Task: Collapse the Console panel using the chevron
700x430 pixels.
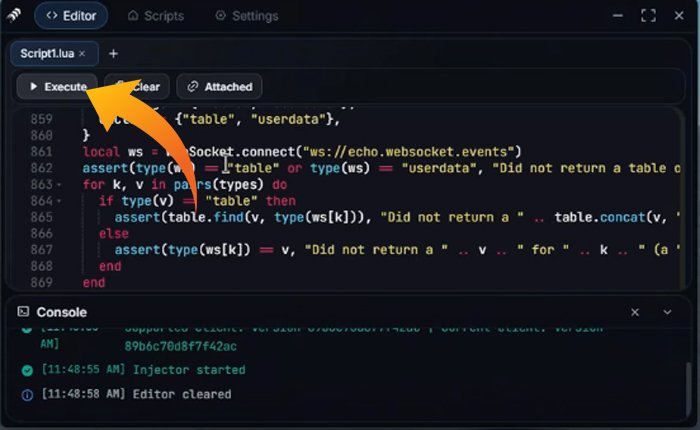Action: click(x=668, y=312)
